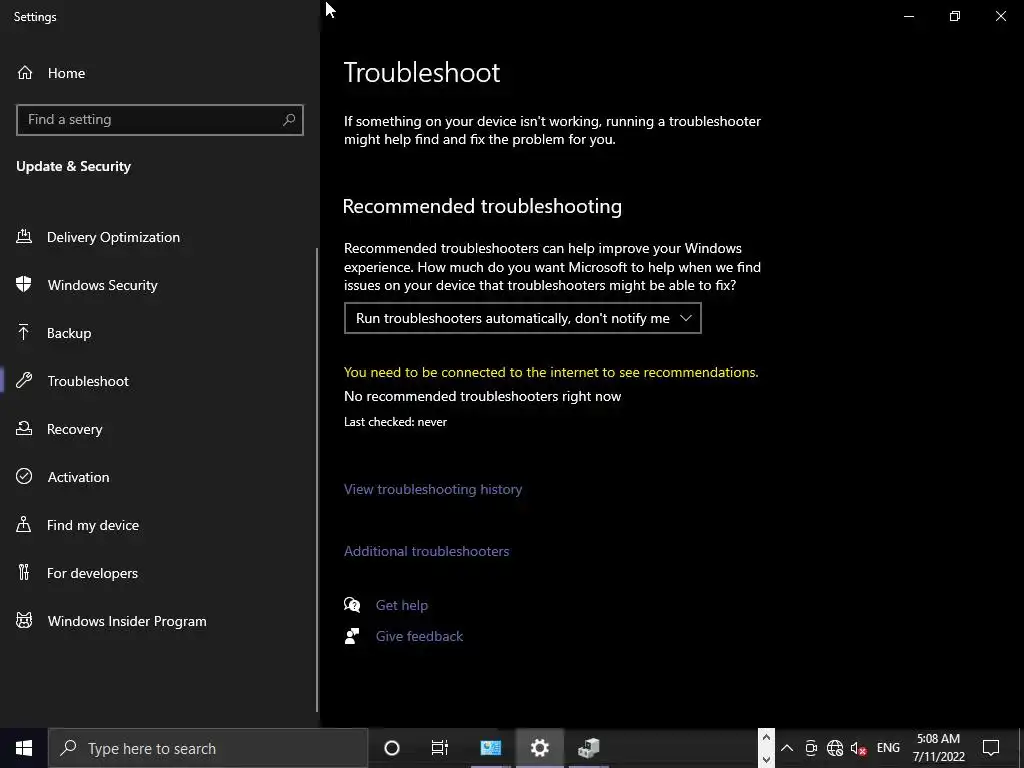Click the sidebar vertical scrollbar

tap(317, 480)
